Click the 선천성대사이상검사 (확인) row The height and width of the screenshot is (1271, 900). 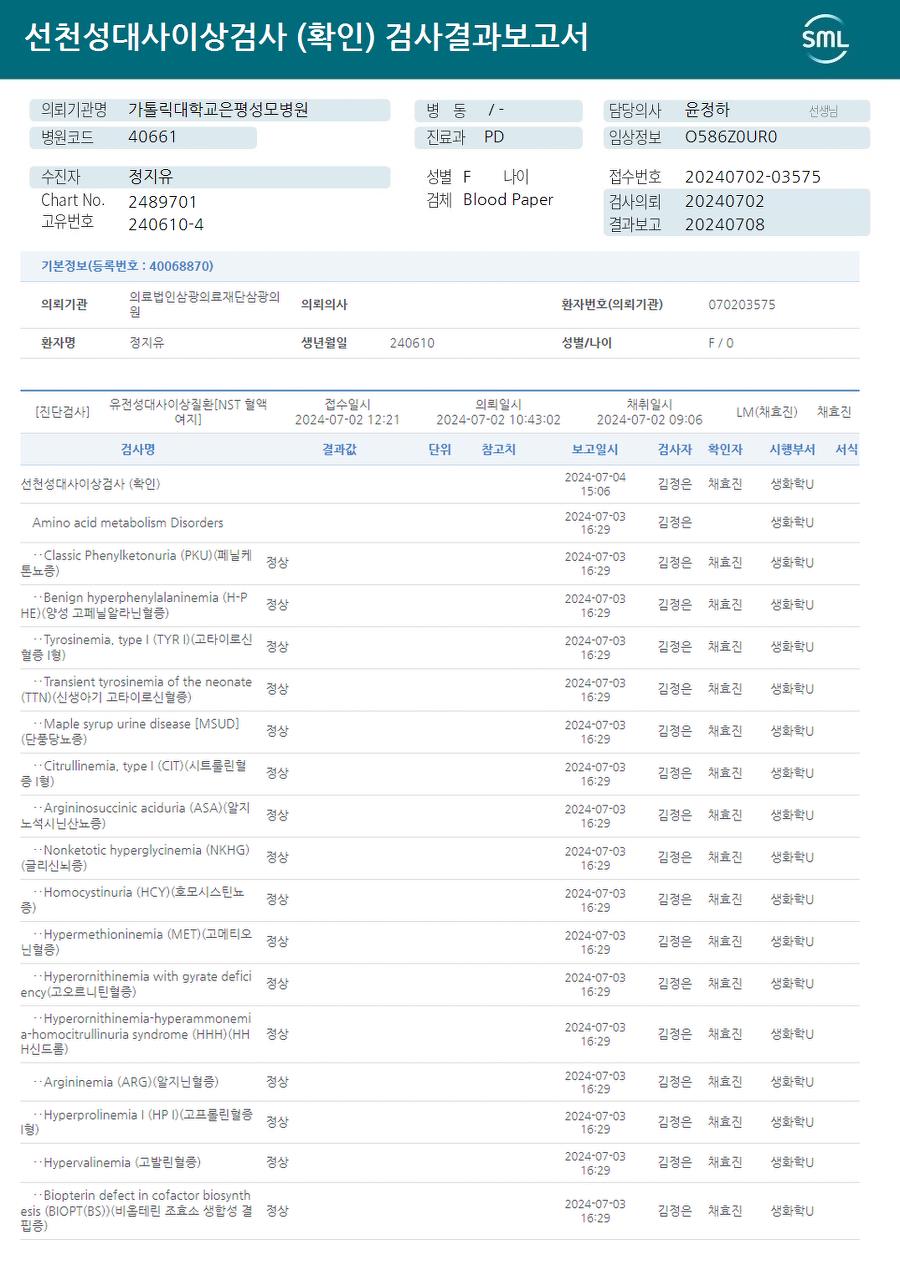pyautogui.click(x=439, y=484)
